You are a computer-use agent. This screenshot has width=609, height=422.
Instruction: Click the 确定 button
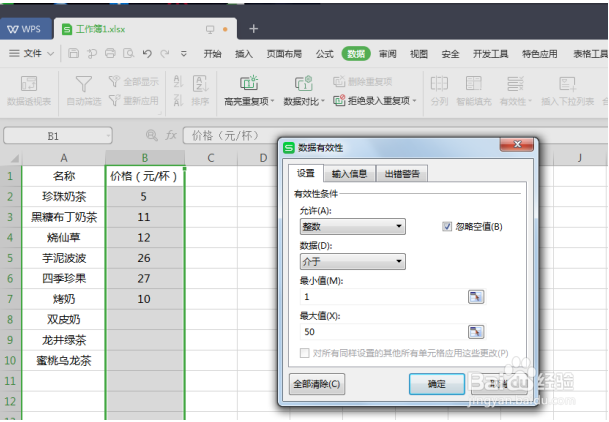(x=437, y=384)
